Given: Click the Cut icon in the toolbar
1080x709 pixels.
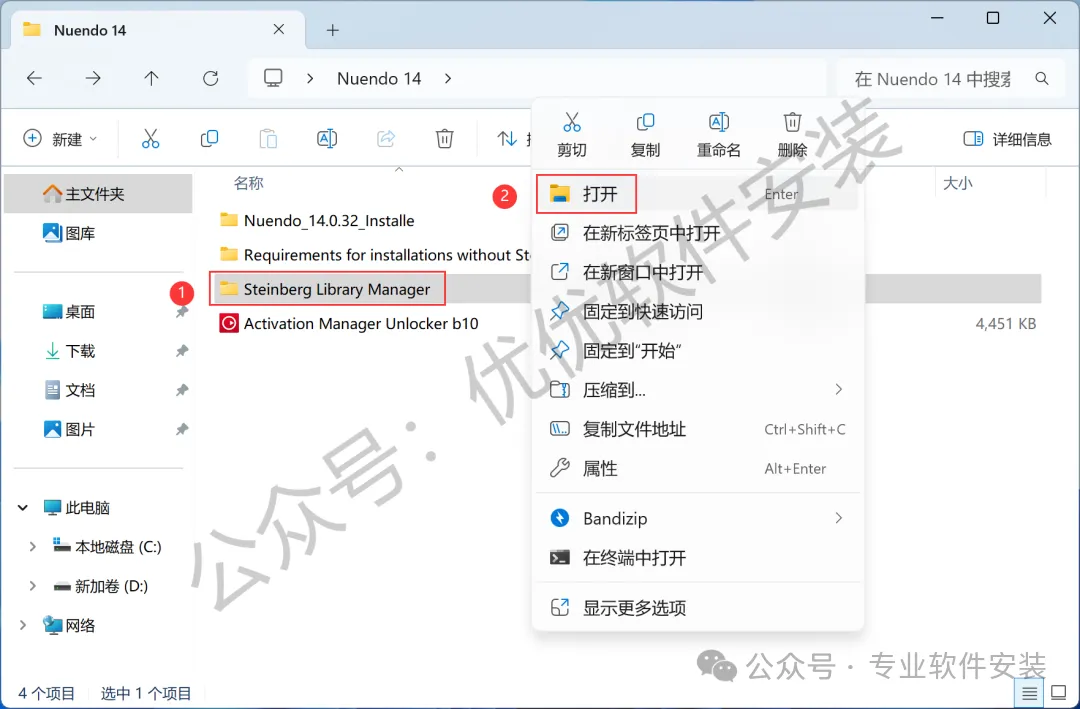Looking at the screenshot, I should (150, 138).
